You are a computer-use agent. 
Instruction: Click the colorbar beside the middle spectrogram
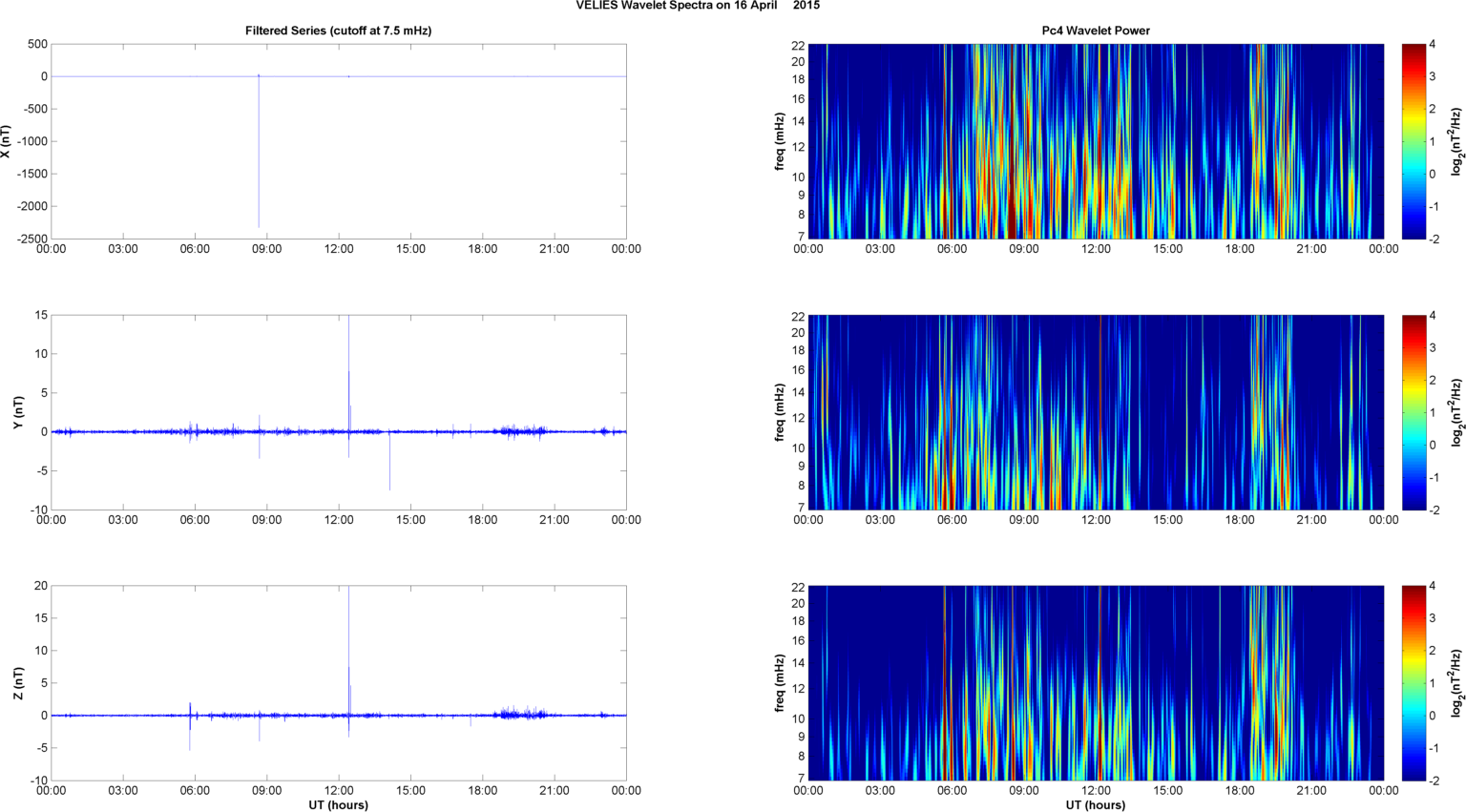(x=1414, y=412)
